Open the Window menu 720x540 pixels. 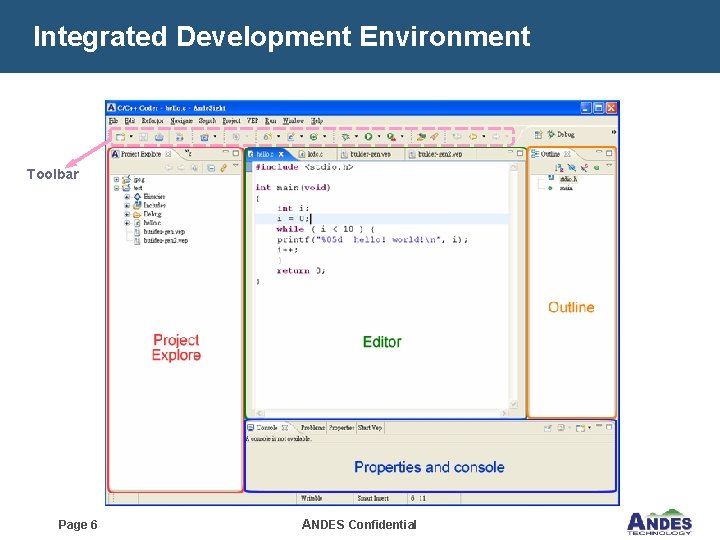[x=293, y=121]
